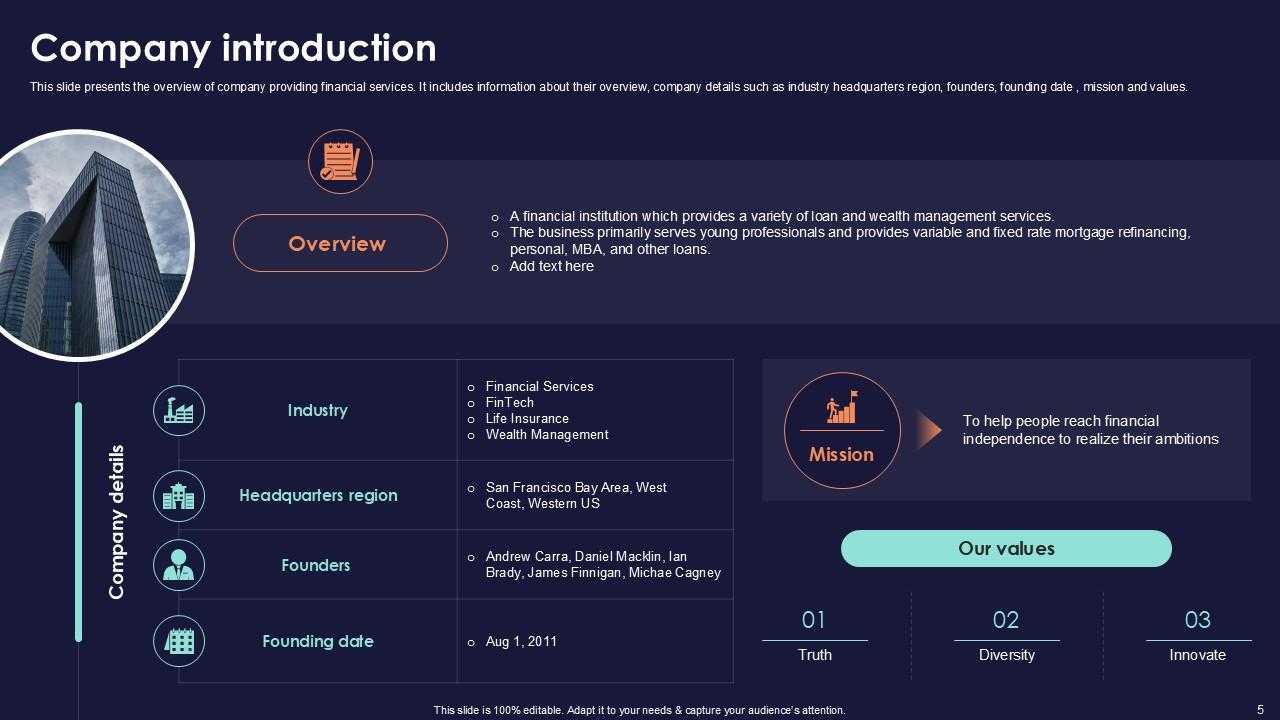
Task: Click the building icon beside Headquarters region
Action: click(179, 496)
